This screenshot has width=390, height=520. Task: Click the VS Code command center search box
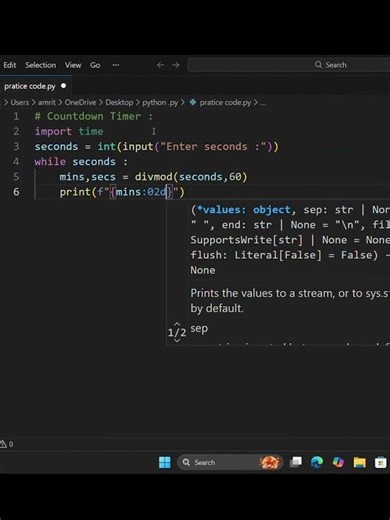(289, 65)
